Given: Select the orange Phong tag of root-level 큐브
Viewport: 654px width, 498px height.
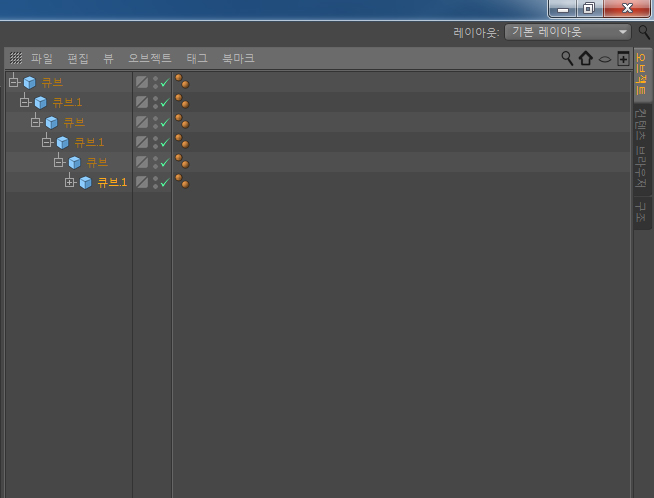Looking at the screenshot, I should tap(182, 81).
